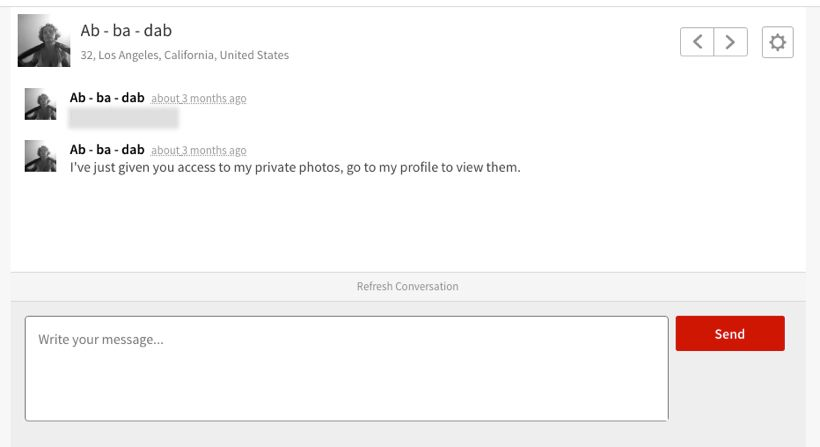This screenshot has height=447, width=820.
Task: Click avatar beside the first message
Action: coord(40,104)
